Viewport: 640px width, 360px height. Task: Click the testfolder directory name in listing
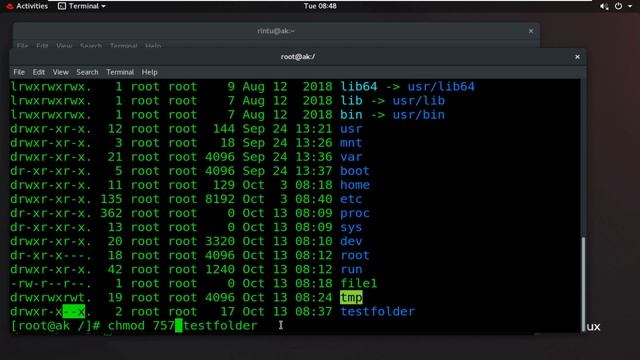click(x=378, y=312)
